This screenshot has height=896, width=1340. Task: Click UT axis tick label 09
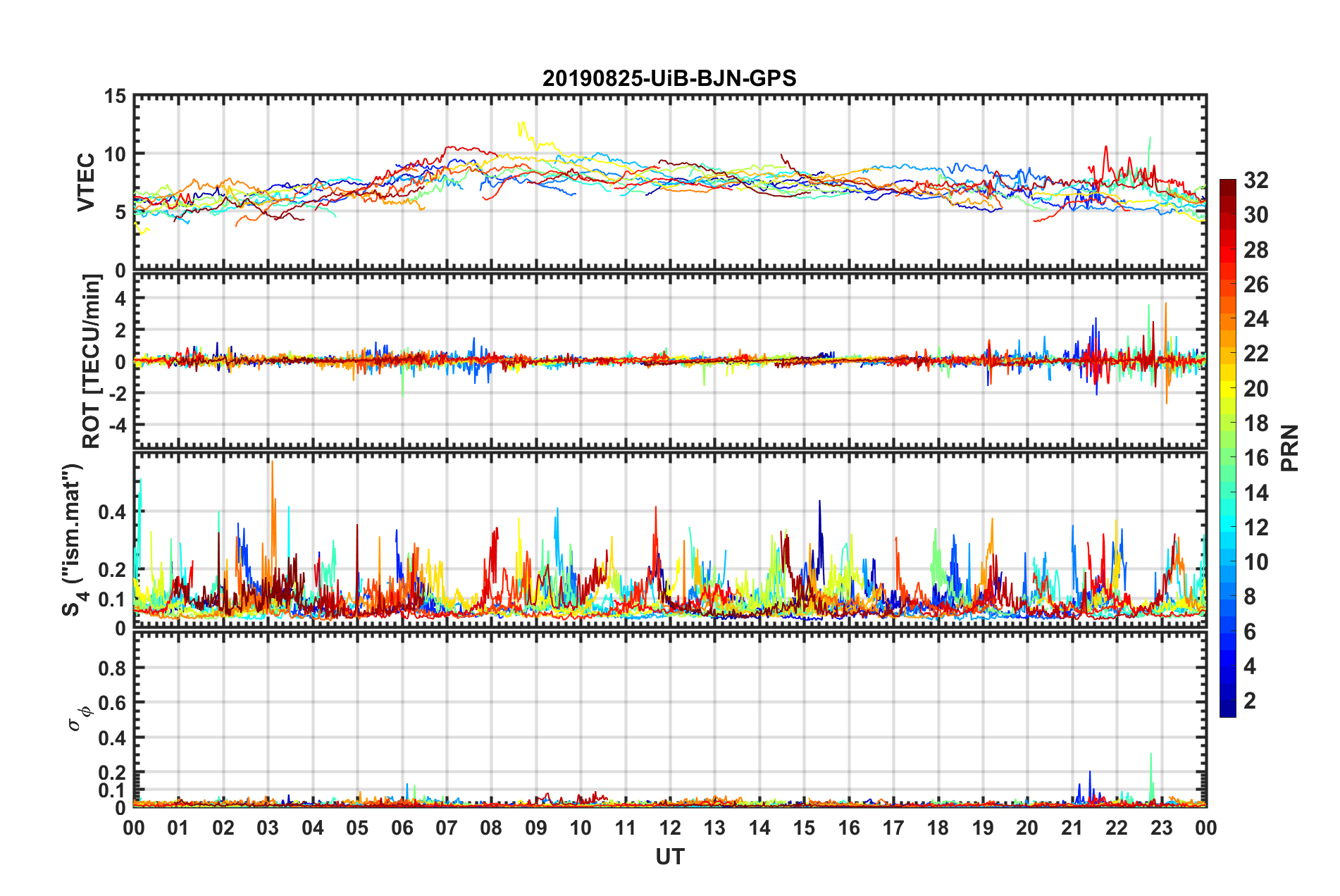click(x=536, y=828)
